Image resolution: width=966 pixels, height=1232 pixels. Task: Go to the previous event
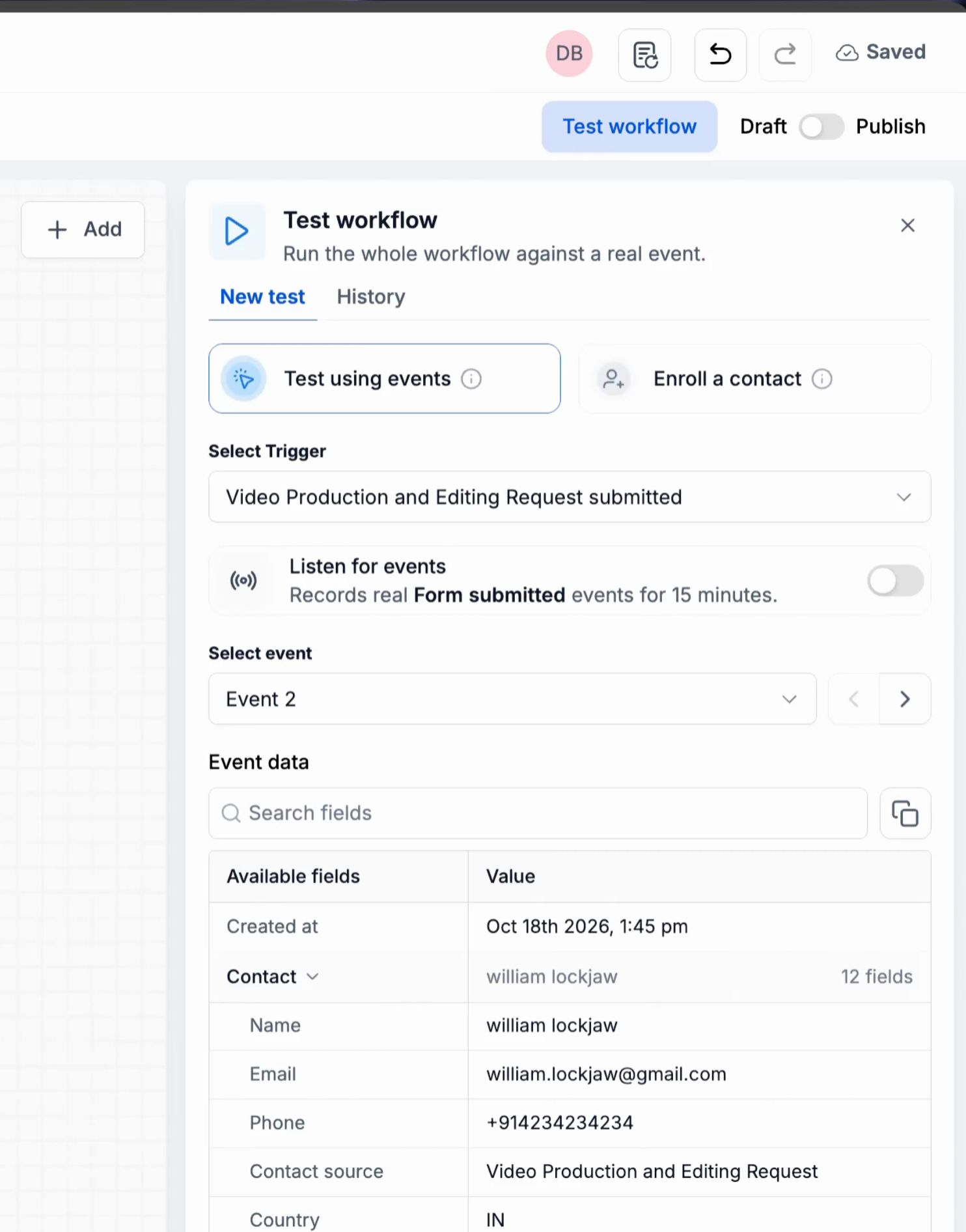[854, 699]
